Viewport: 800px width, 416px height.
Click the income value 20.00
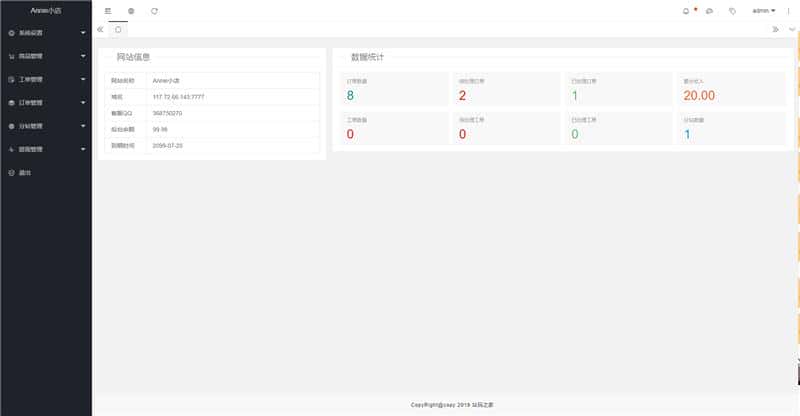click(699, 95)
